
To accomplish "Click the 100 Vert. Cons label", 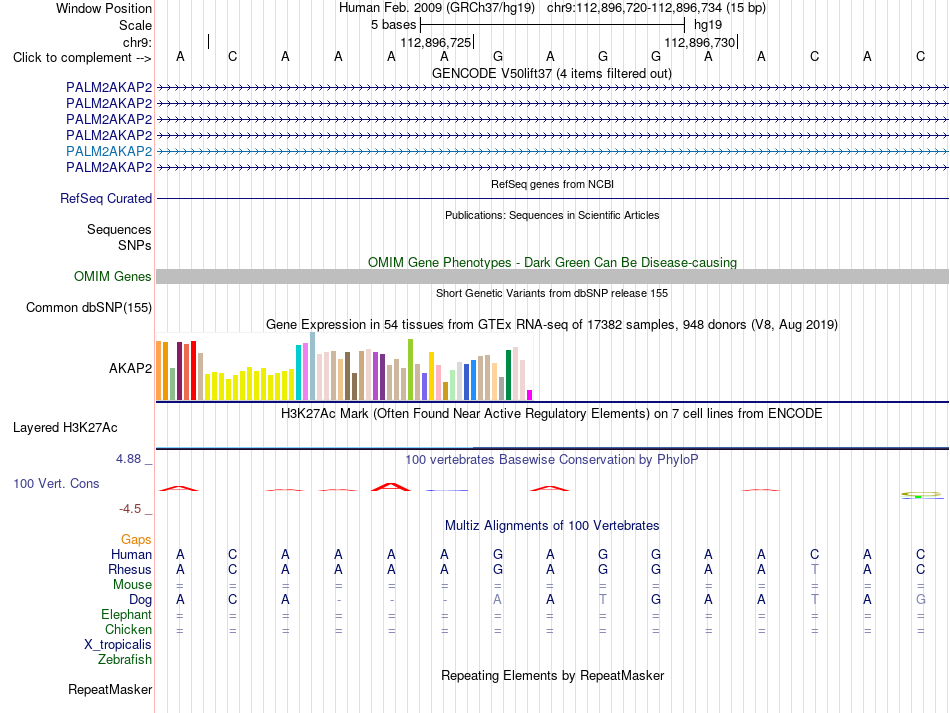I will click(56, 483).
